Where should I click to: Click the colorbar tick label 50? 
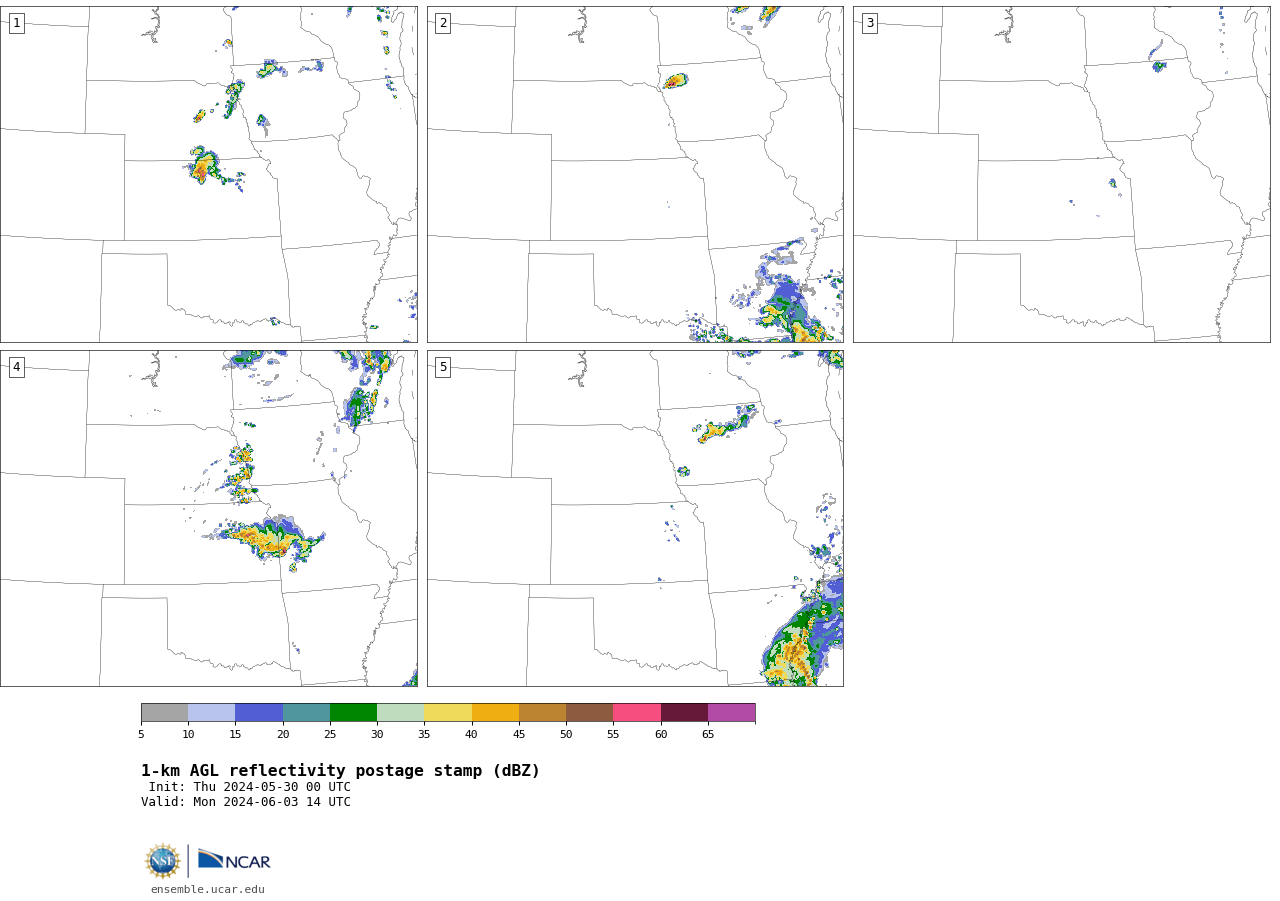[566, 735]
